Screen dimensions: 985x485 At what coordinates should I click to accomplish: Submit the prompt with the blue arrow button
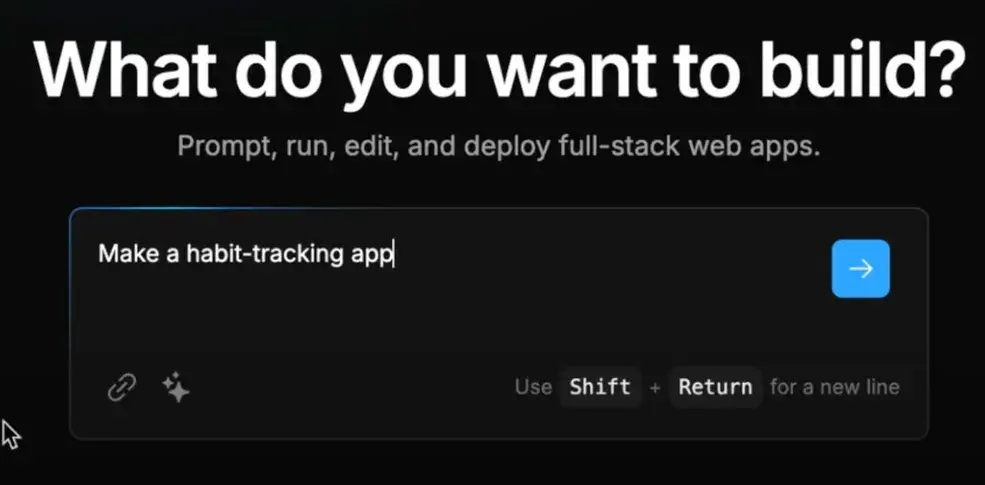[860, 268]
